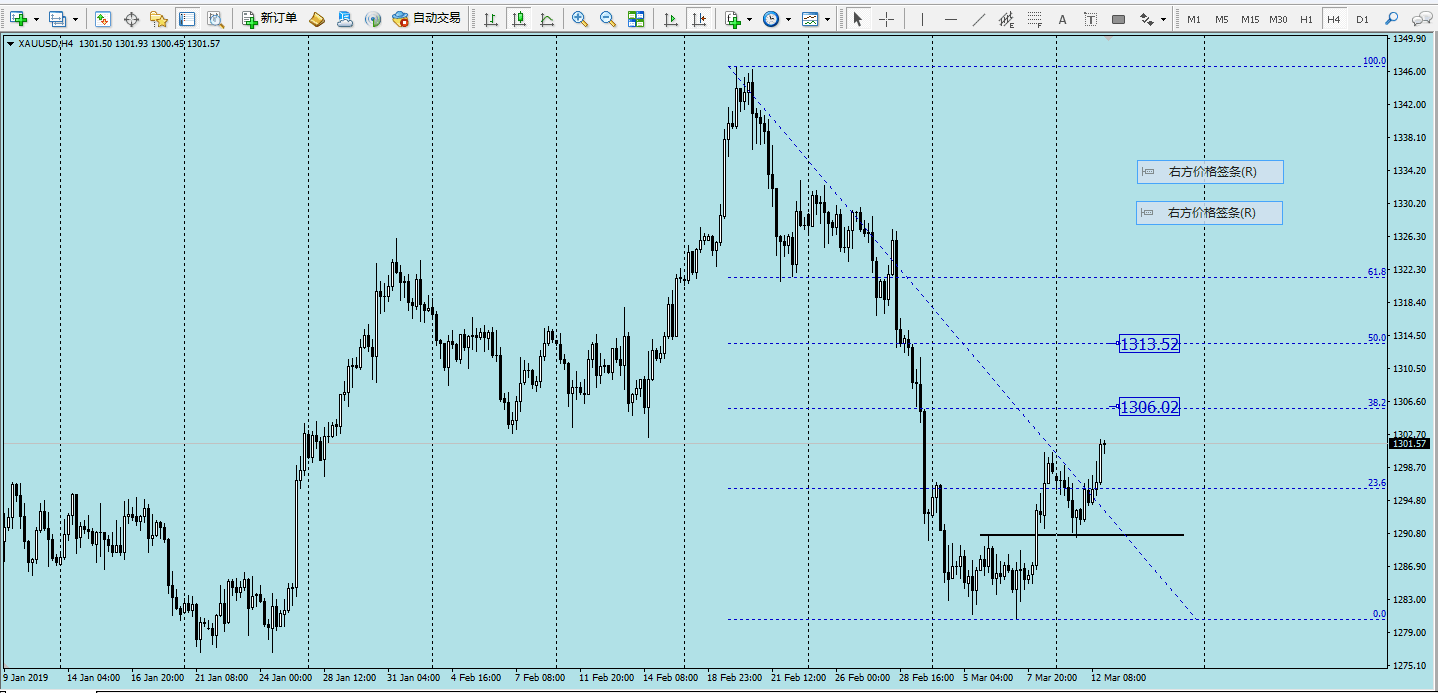
Task: Open the periods clock icon
Action: tap(771, 19)
